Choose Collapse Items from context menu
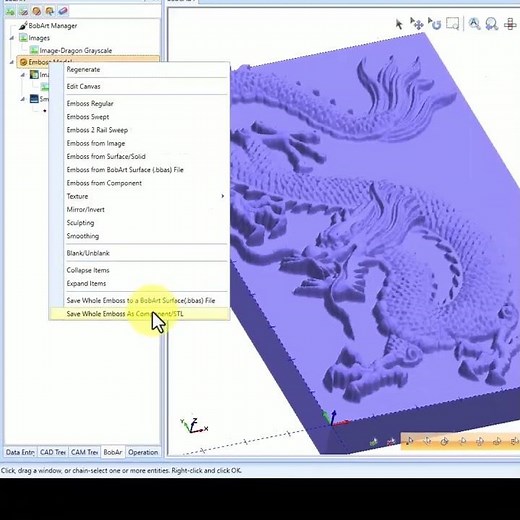The image size is (520, 520). pyautogui.click(x=88, y=270)
